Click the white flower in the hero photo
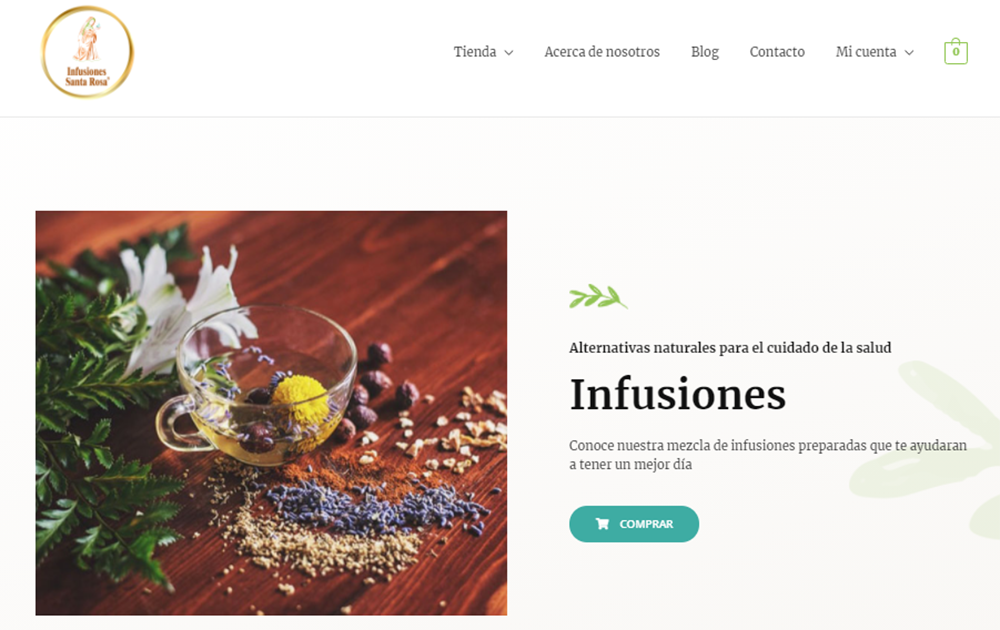The image size is (1000, 630). [x=185, y=306]
